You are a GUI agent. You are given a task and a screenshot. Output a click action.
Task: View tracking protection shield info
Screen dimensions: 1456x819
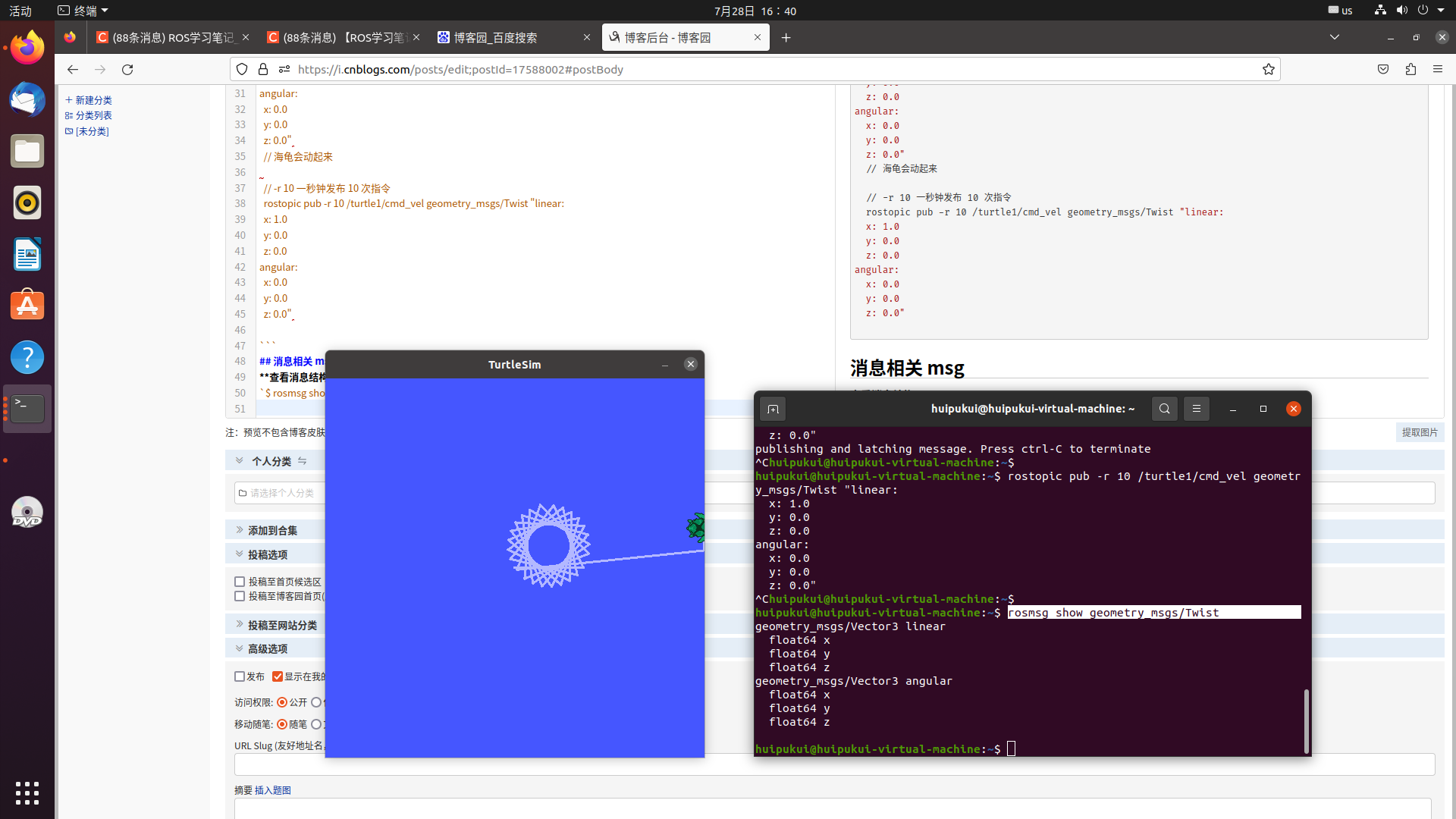coord(242,69)
